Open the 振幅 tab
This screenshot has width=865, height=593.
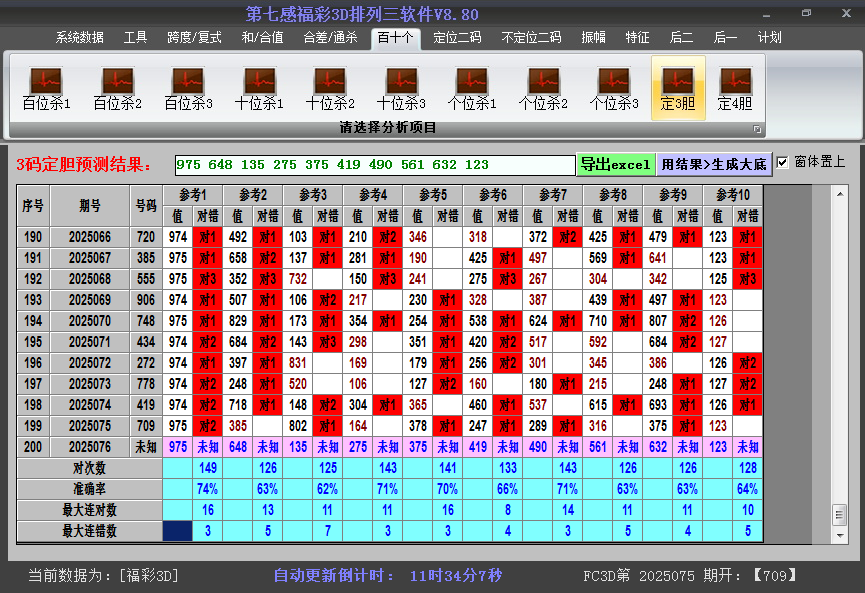(594, 38)
